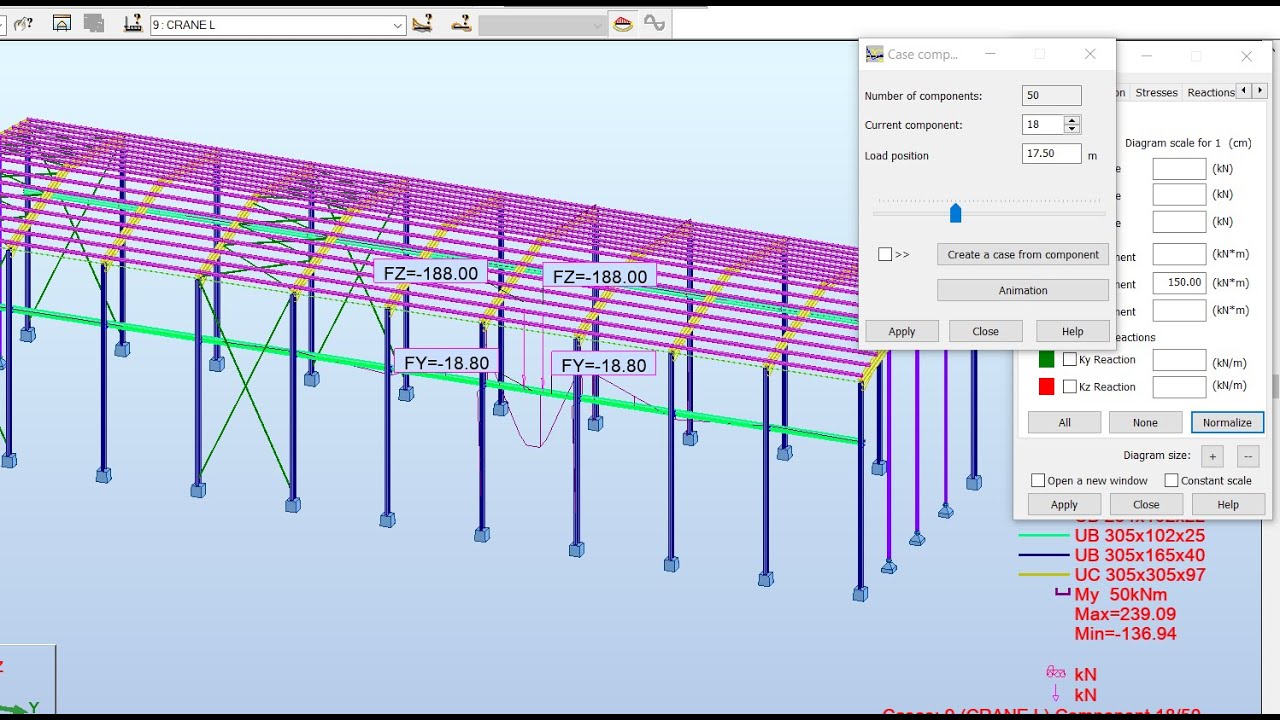1280x720 pixels.
Task: Toggle Open a new window checkbox
Action: pos(1038,481)
